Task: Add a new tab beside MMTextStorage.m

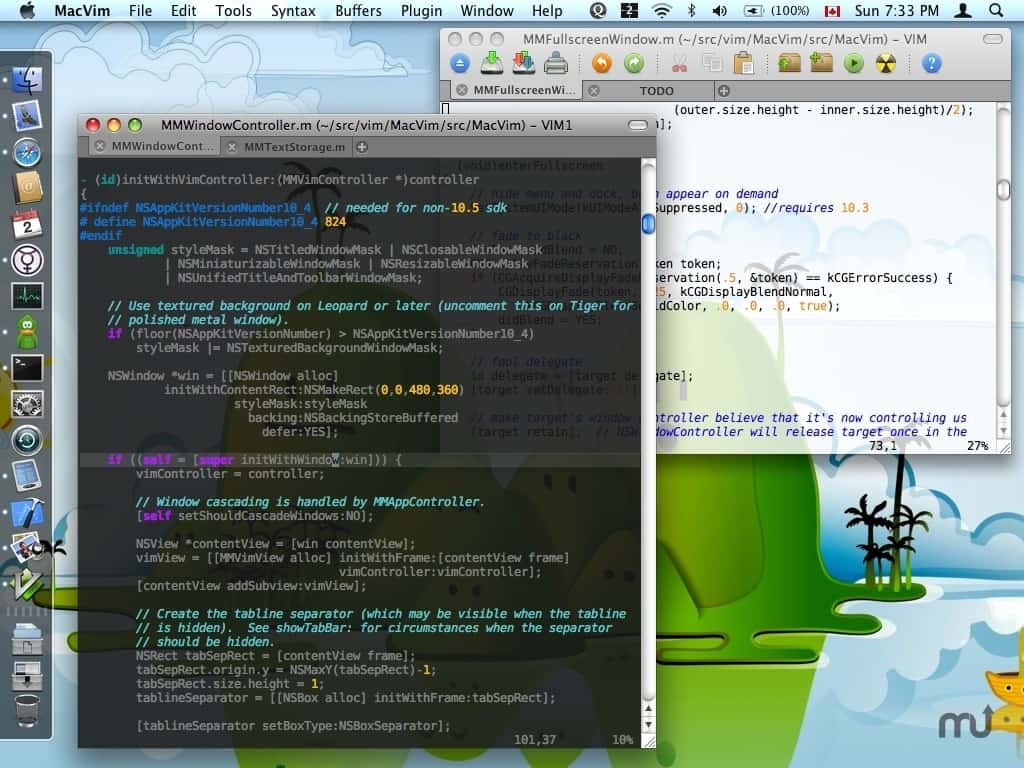Action: (362, 147)
